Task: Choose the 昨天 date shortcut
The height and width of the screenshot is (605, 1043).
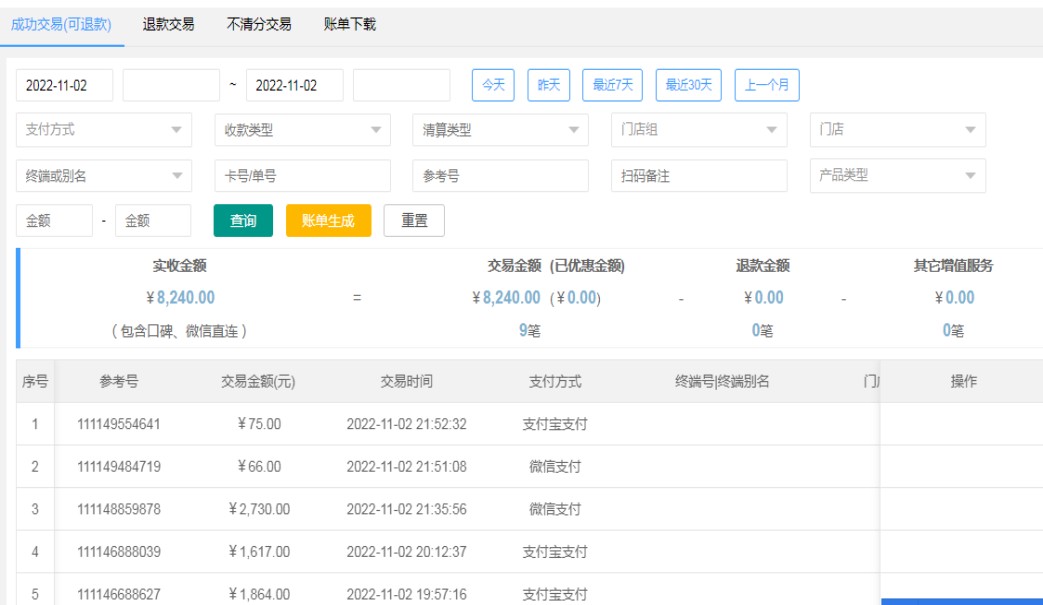Action: pos(548,85)
